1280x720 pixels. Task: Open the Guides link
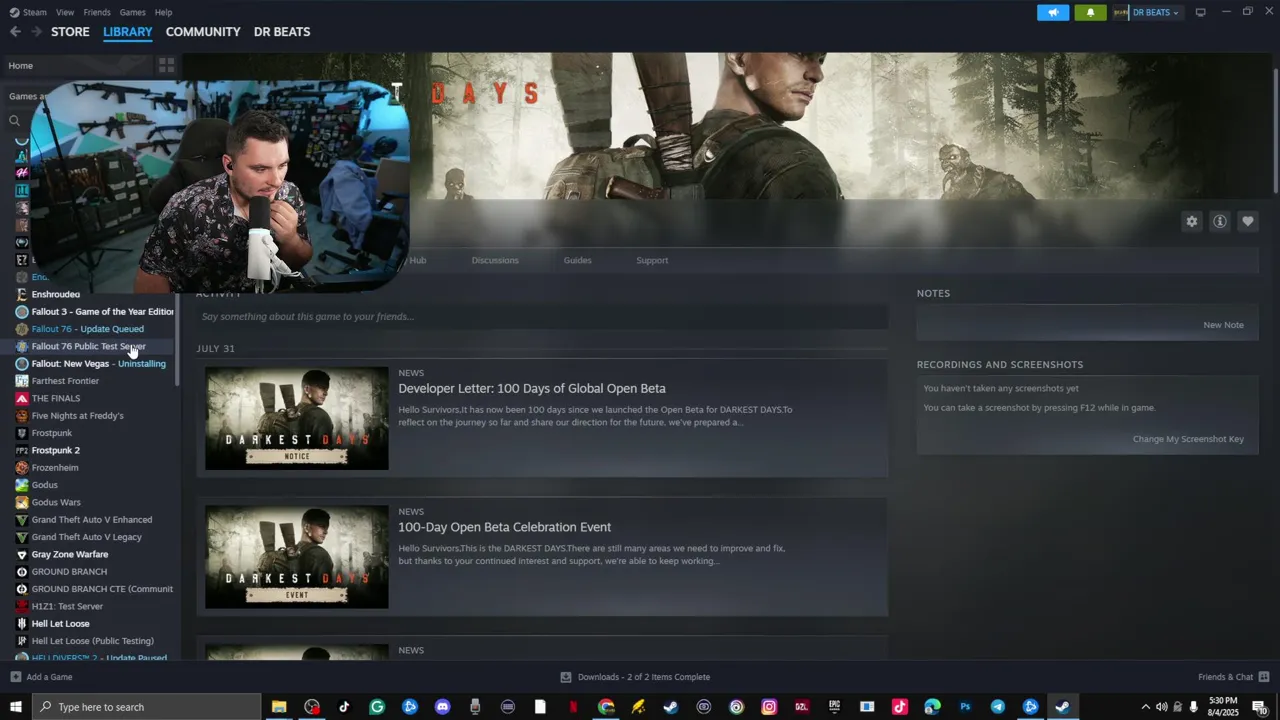pos(577,260)
